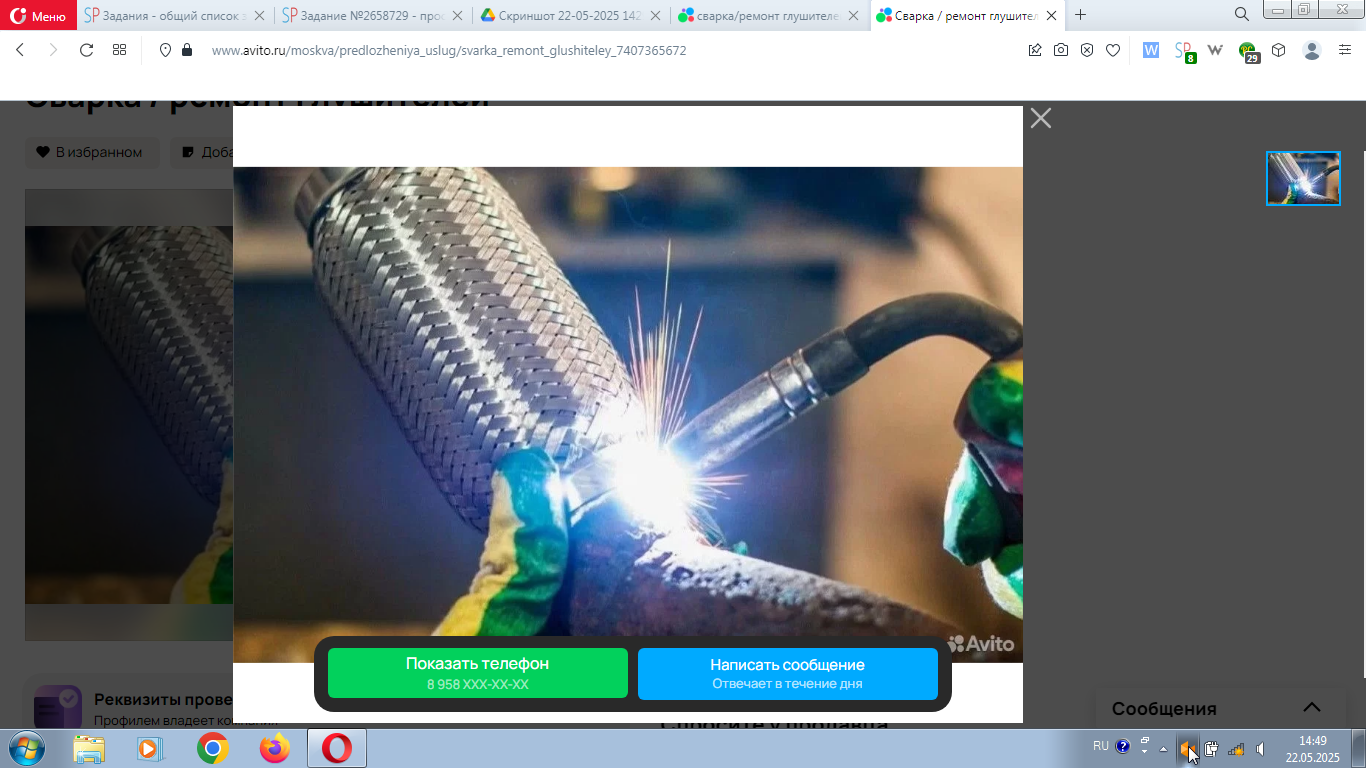Close the photo gallery overlay with X
Image resolution: width=1366 pixels, height=768 pixels.
tap(1041, 118)
